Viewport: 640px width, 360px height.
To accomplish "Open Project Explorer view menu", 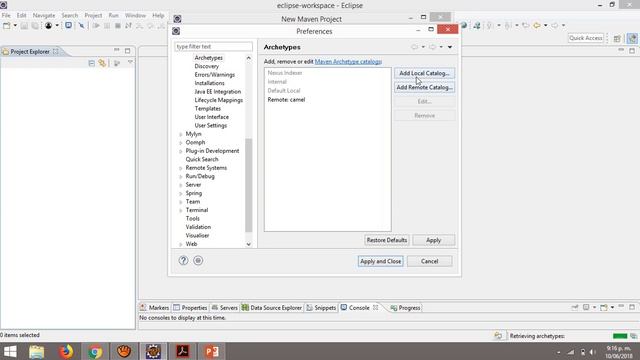I will click(x=130, y=63).
